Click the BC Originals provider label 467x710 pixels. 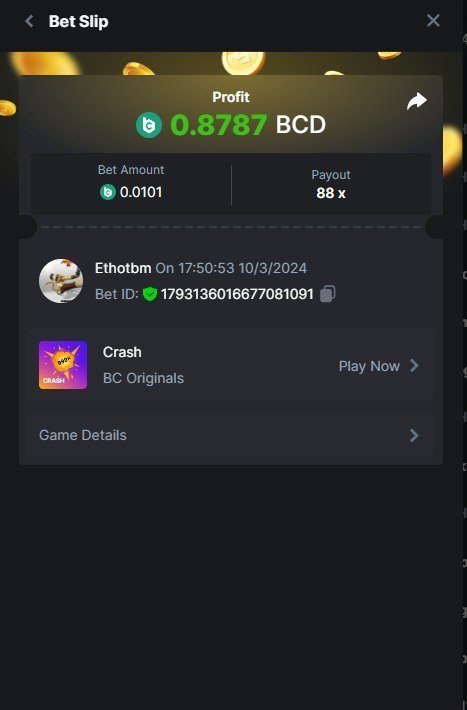coord(144,378)
